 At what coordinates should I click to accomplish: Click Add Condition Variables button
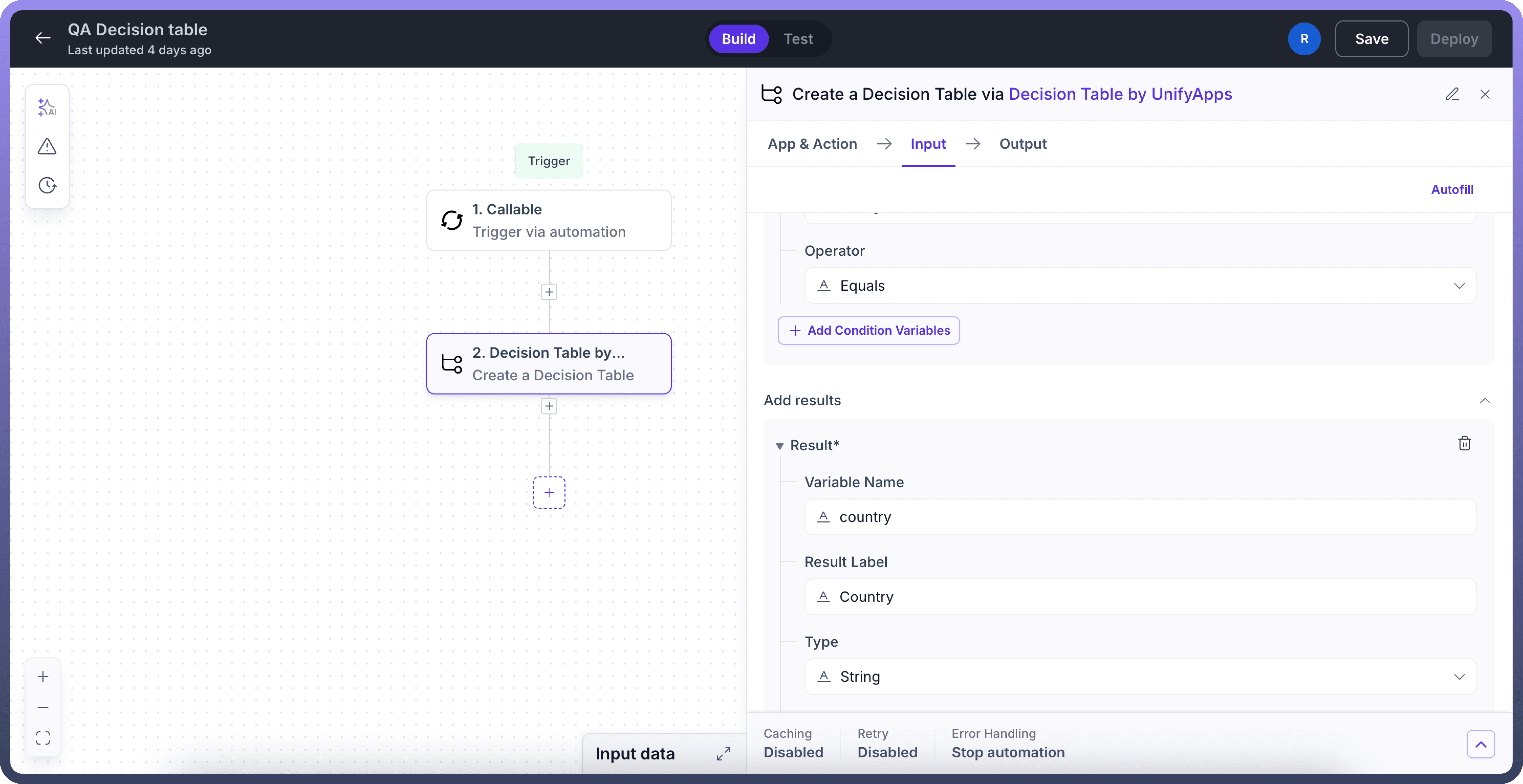pyautogui.click(x=868, y=331)
